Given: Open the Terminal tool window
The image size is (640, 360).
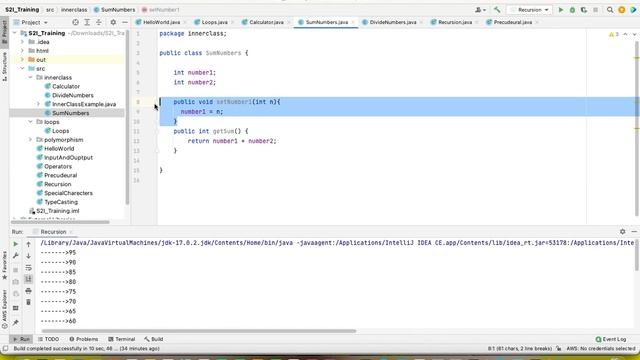Looking at the screenshot, I should (x=121, y=339).
